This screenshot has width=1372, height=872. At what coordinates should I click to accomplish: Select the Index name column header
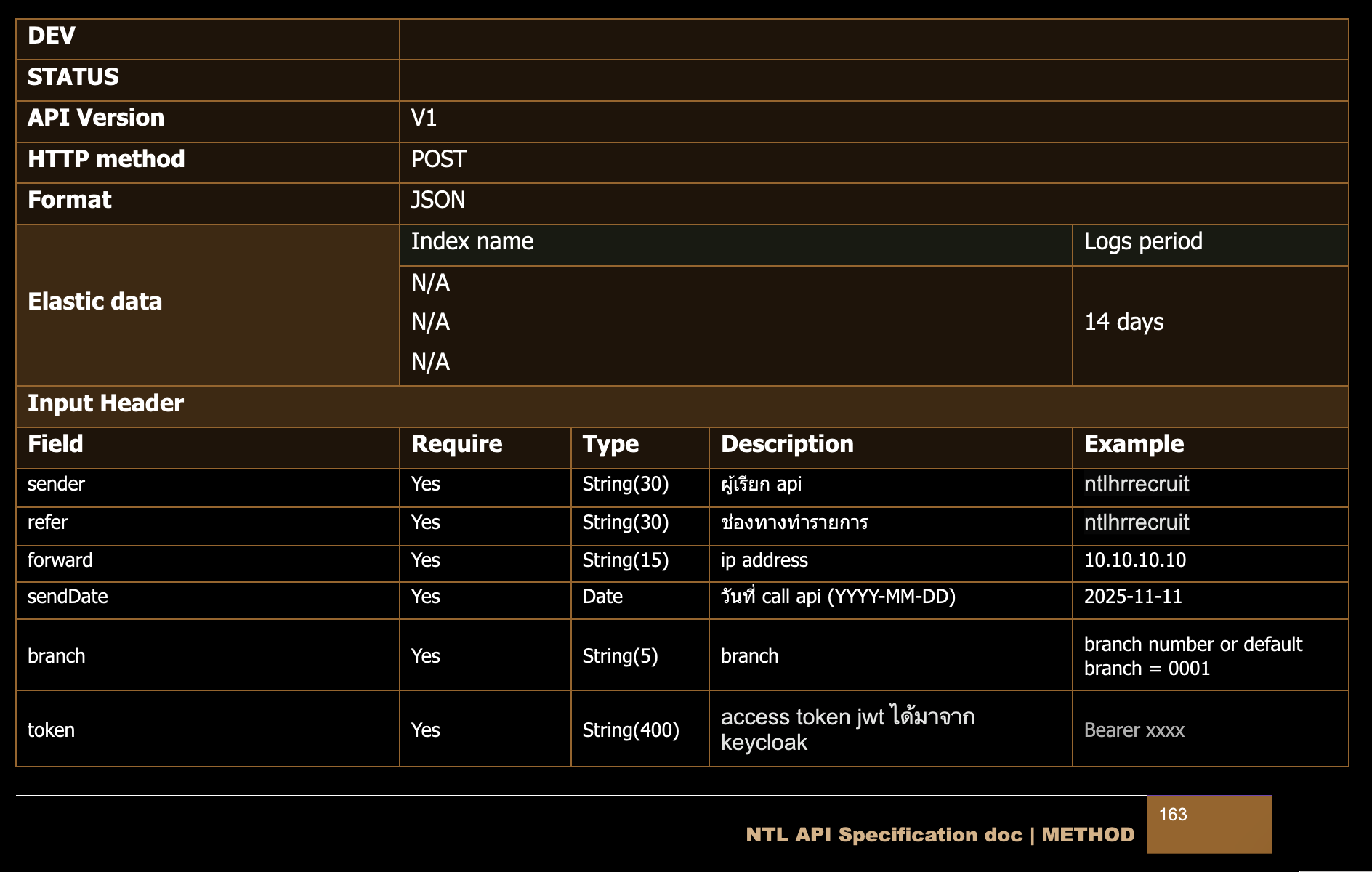(x=472, y=241)
